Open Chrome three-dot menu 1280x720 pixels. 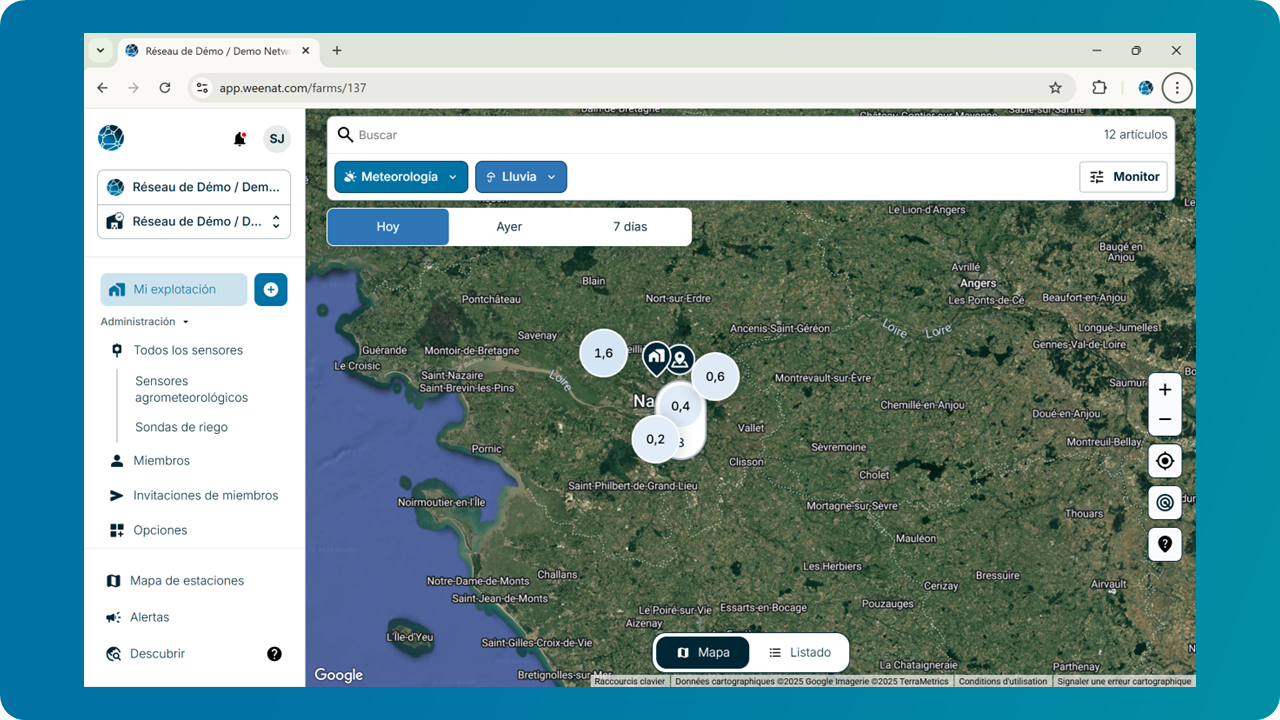(1177, 88)
